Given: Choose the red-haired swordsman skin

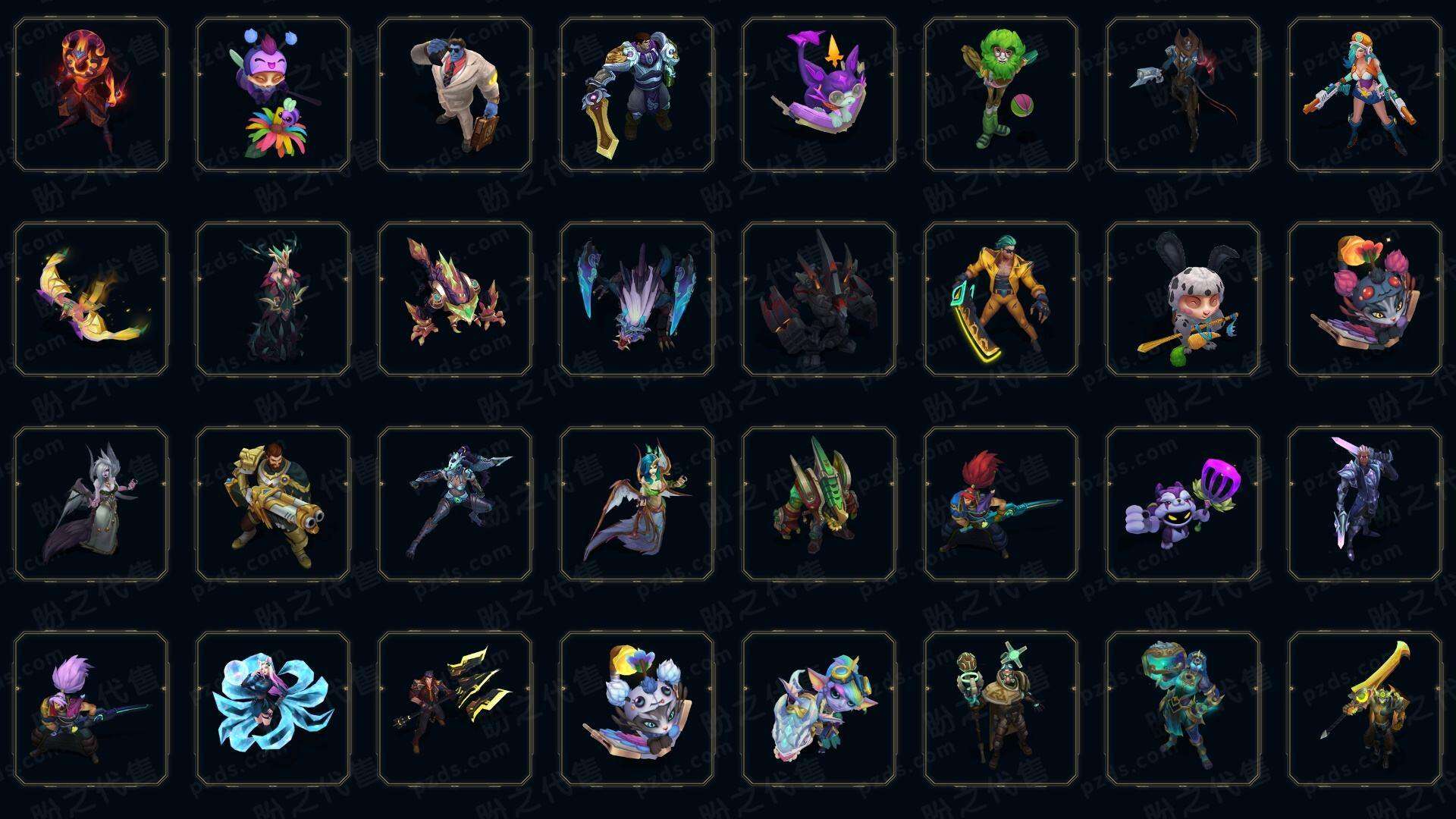Looking at the screenshot, I should 1001,504.
